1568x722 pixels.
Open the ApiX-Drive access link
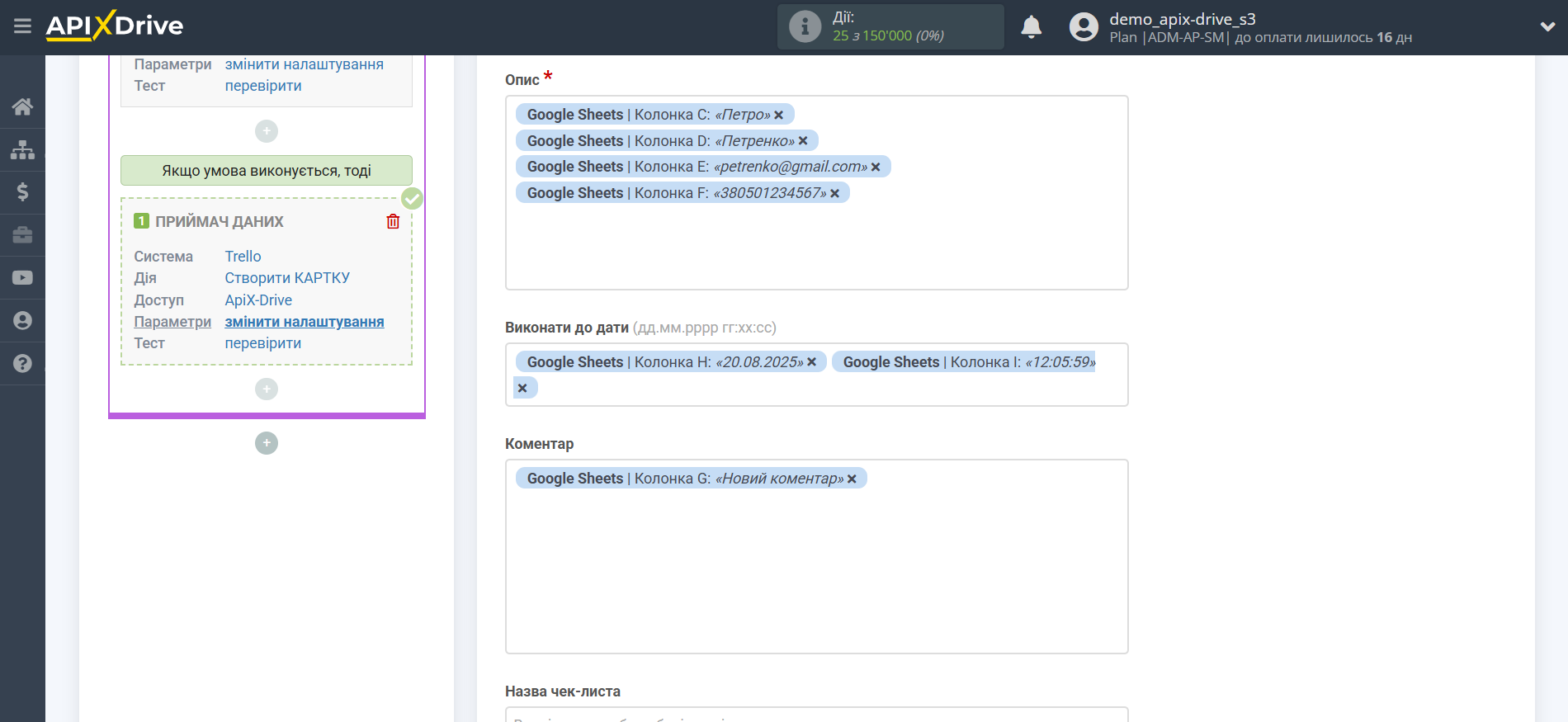pyautogui.click(x=258, y=300)
